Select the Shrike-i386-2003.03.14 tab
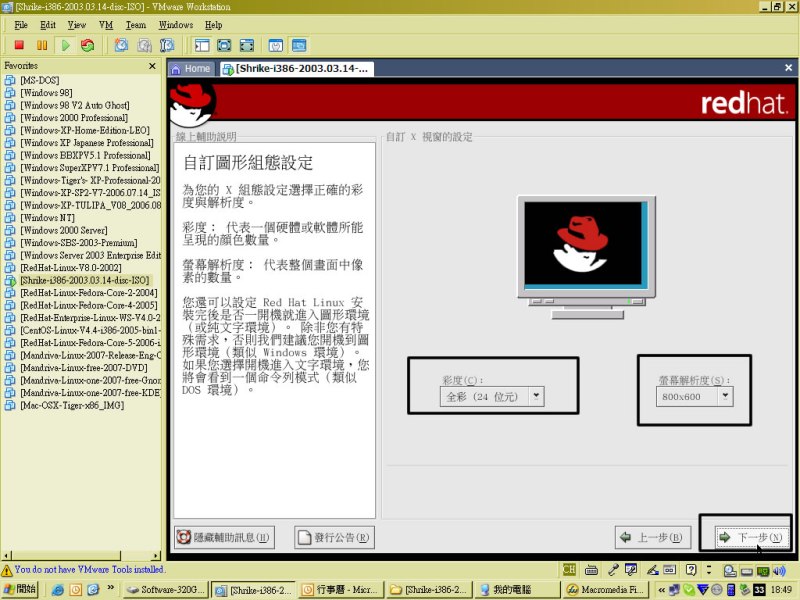This screenshot has width=800, height=600. 297,68
